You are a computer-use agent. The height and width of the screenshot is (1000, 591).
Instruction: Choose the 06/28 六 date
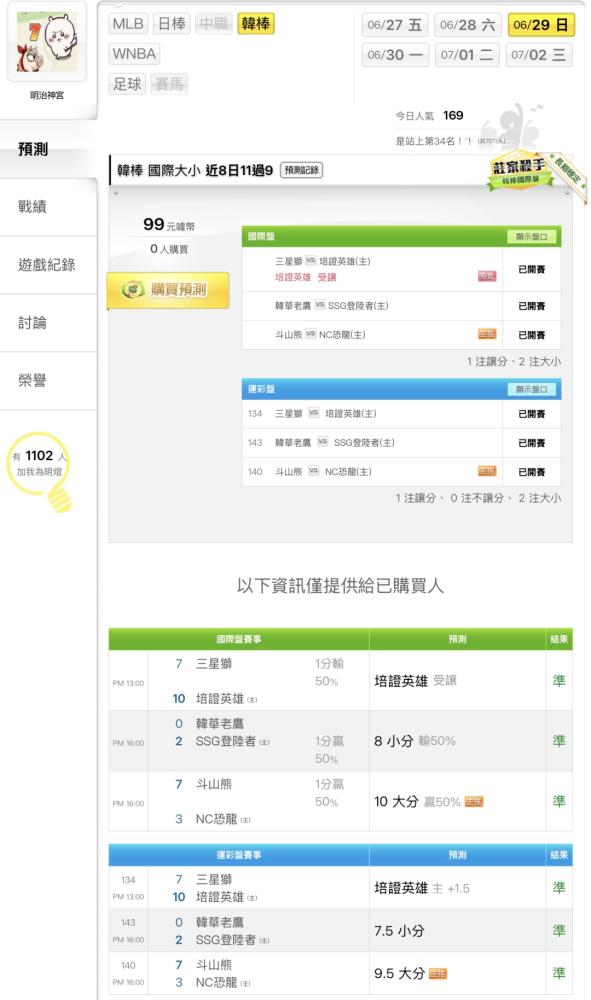468,25
